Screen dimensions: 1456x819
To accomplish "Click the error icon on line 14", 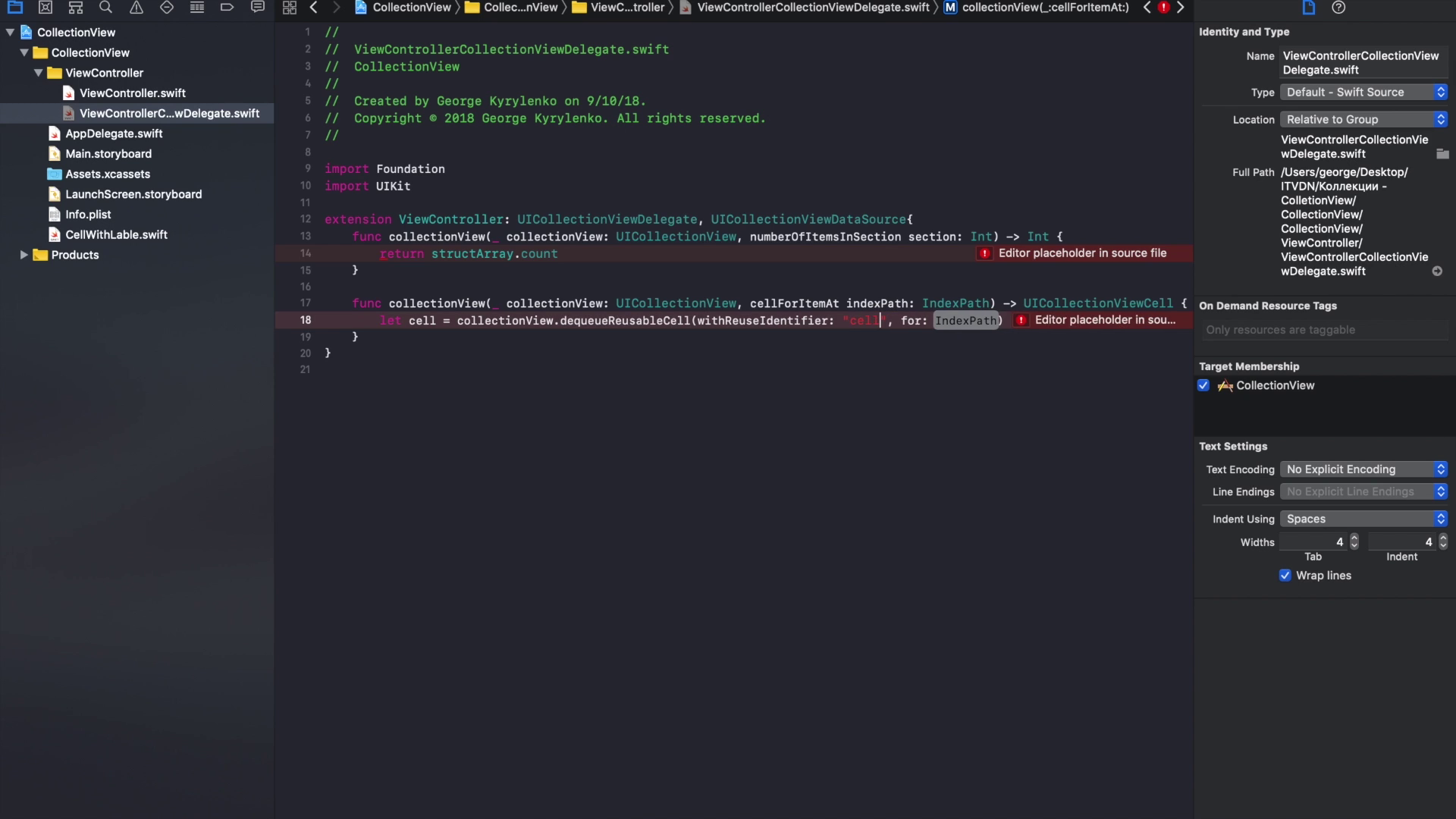I will (984, 253).
